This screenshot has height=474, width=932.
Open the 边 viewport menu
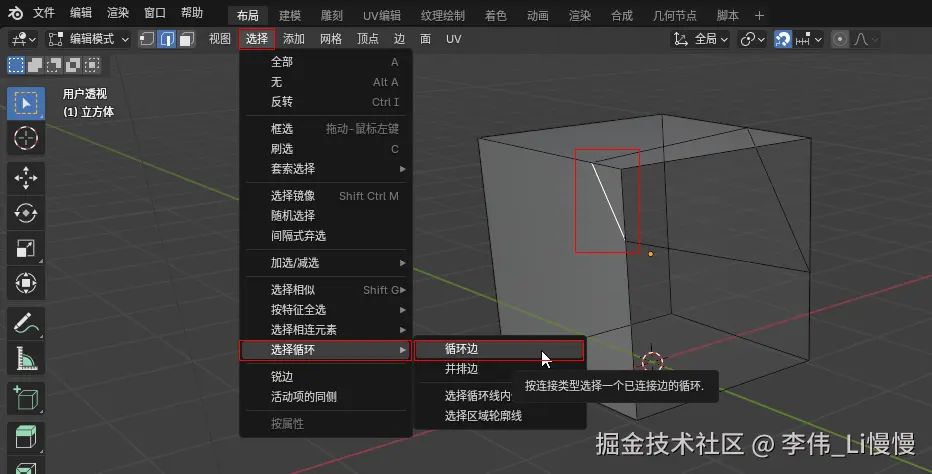[399, 39]
